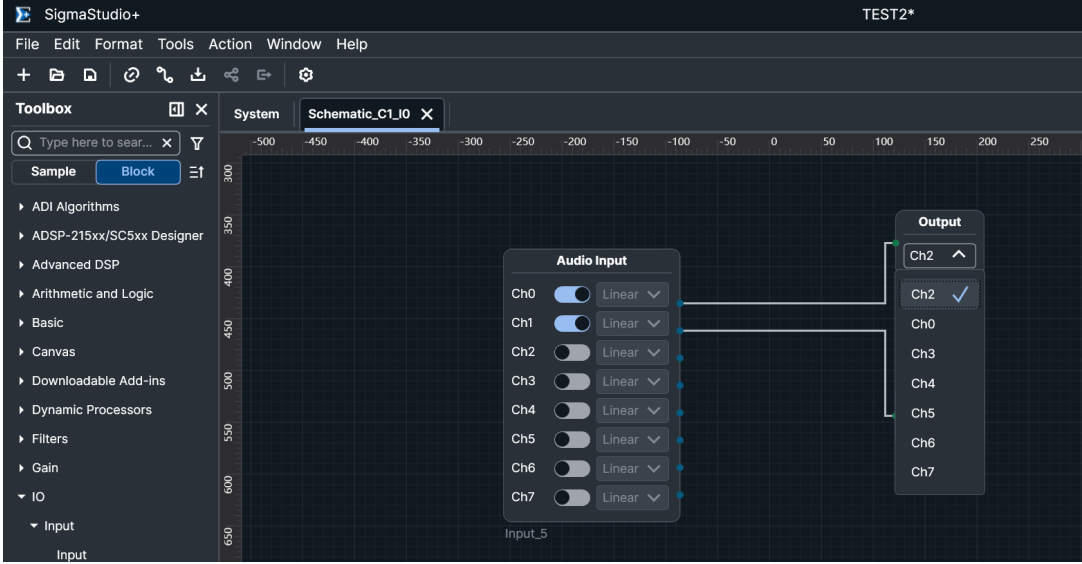
Task: Enable the Ch4 audio input switch
Action: tap(572, 411)
